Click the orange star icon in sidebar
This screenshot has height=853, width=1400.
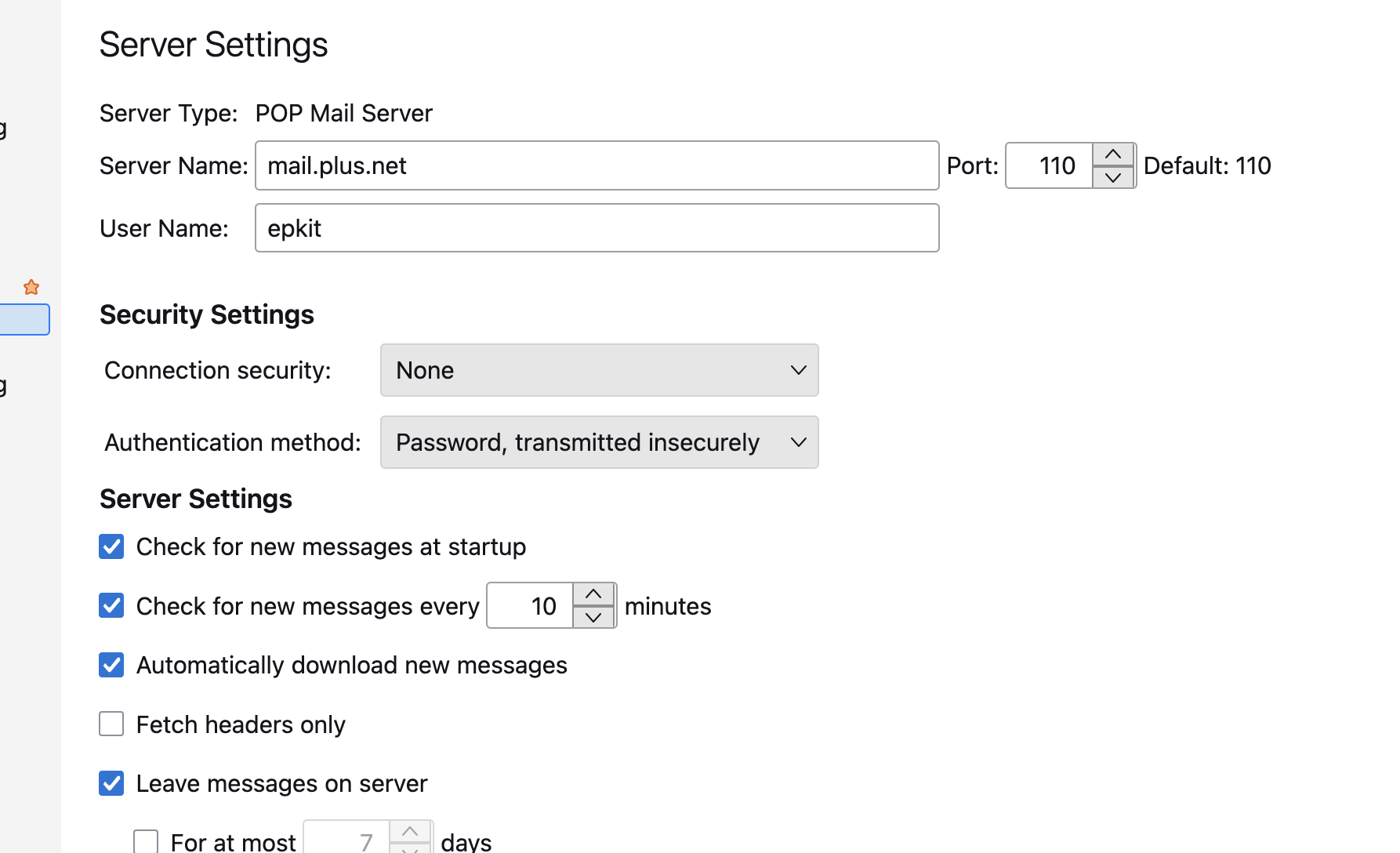(x=31, y=288)
